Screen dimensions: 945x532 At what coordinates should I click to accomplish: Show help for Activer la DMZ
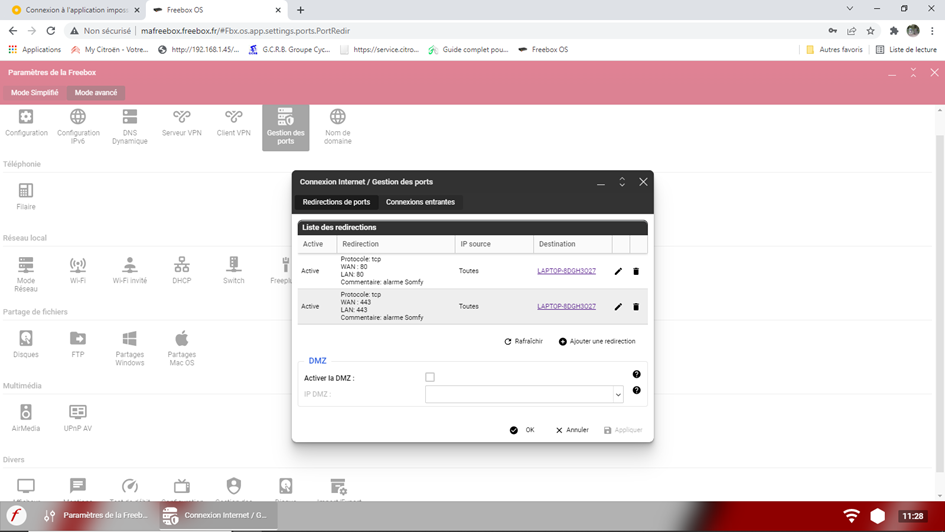636,374
